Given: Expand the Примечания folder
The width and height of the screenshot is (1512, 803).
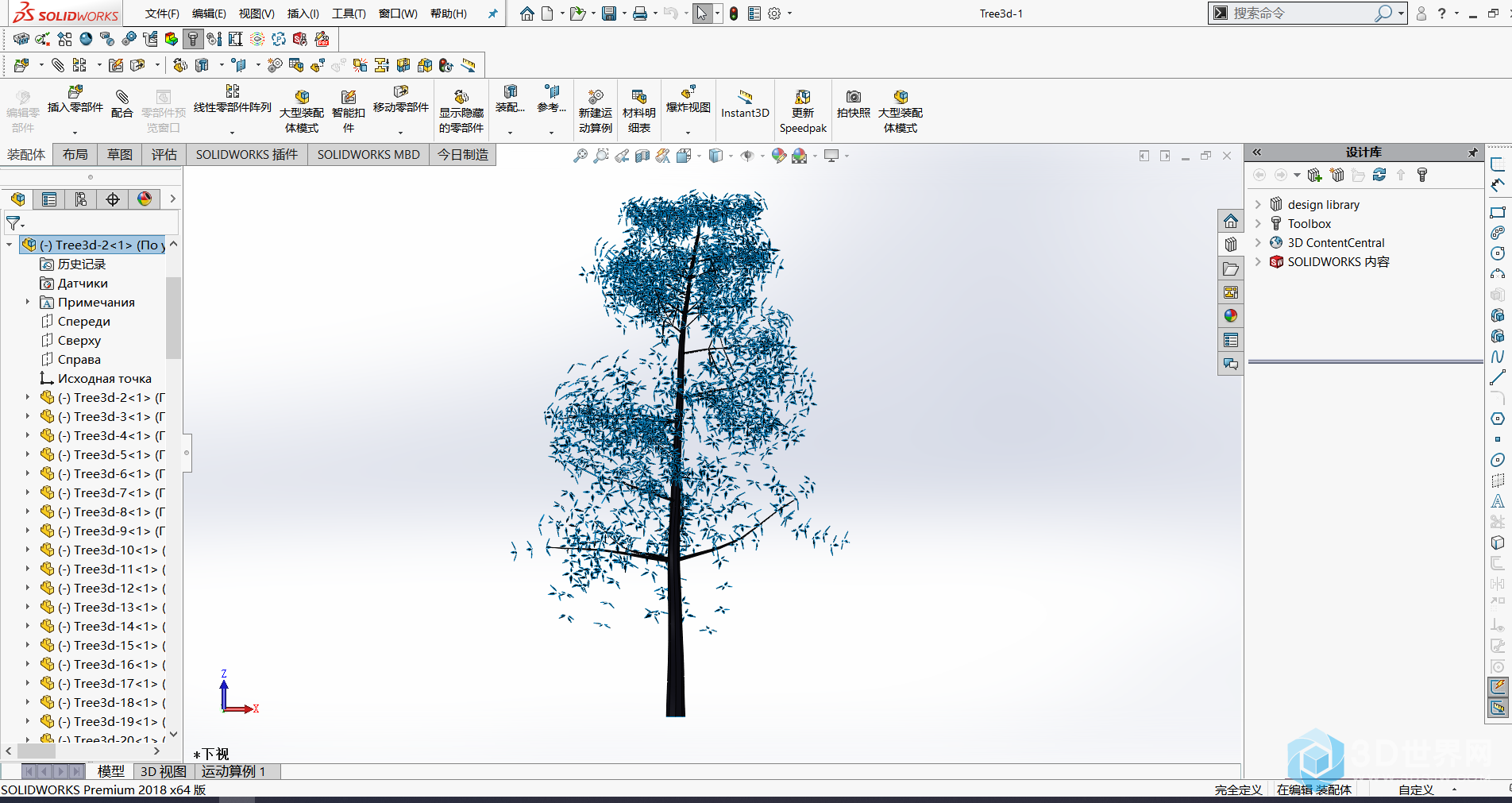Looking at the screenshot, I should [28, 302].
